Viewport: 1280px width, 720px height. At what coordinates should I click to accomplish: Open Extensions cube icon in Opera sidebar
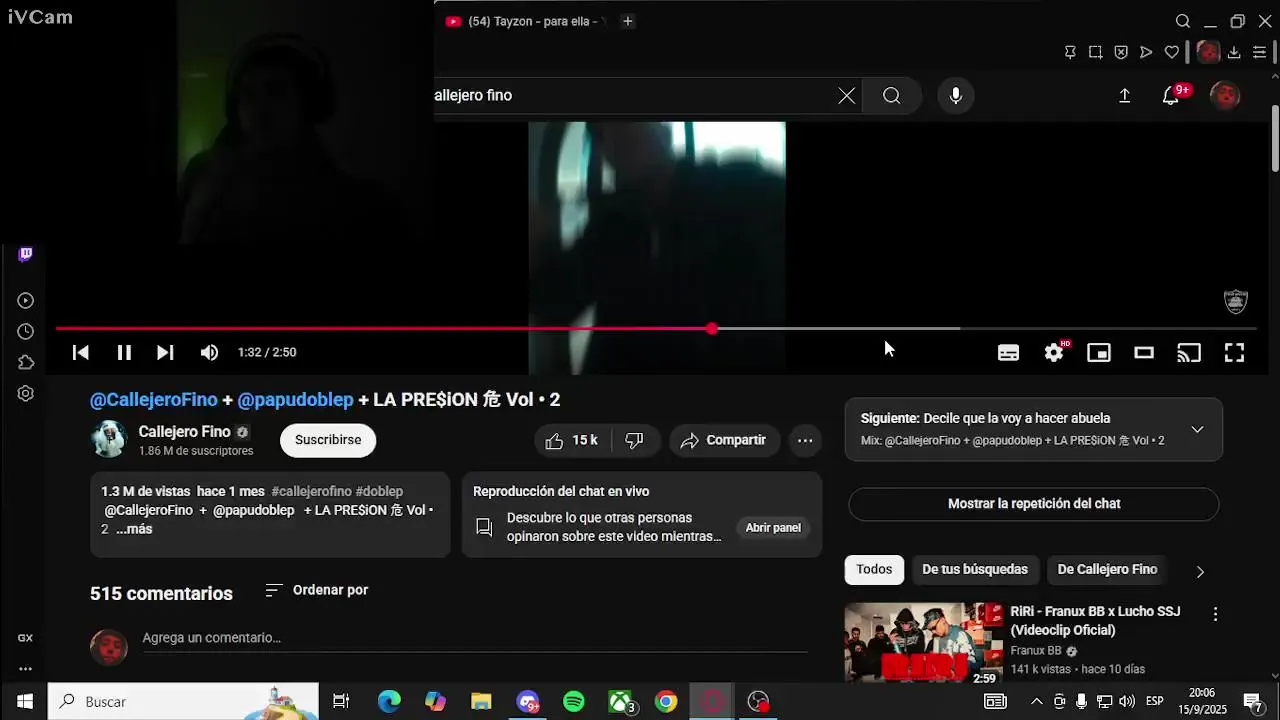click(26, 363)
